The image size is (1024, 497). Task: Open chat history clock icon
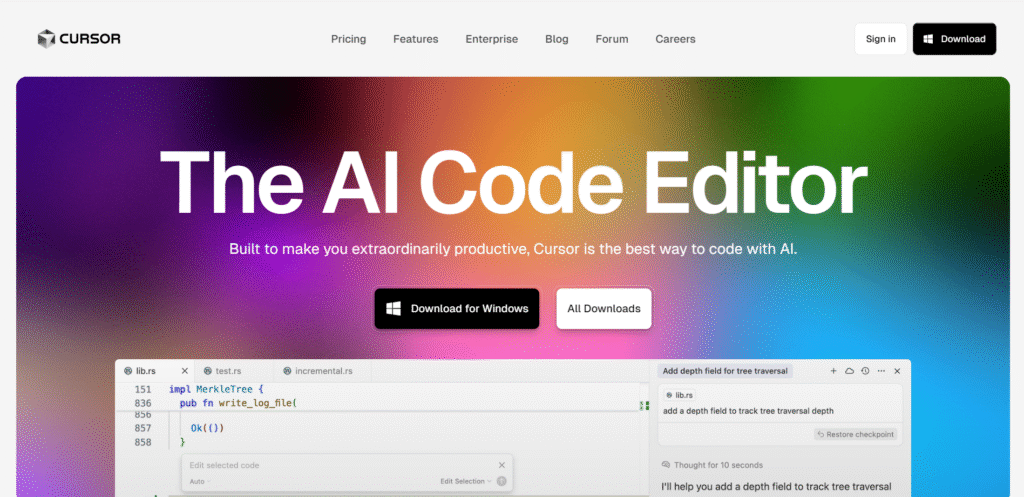tap(865, 371)
